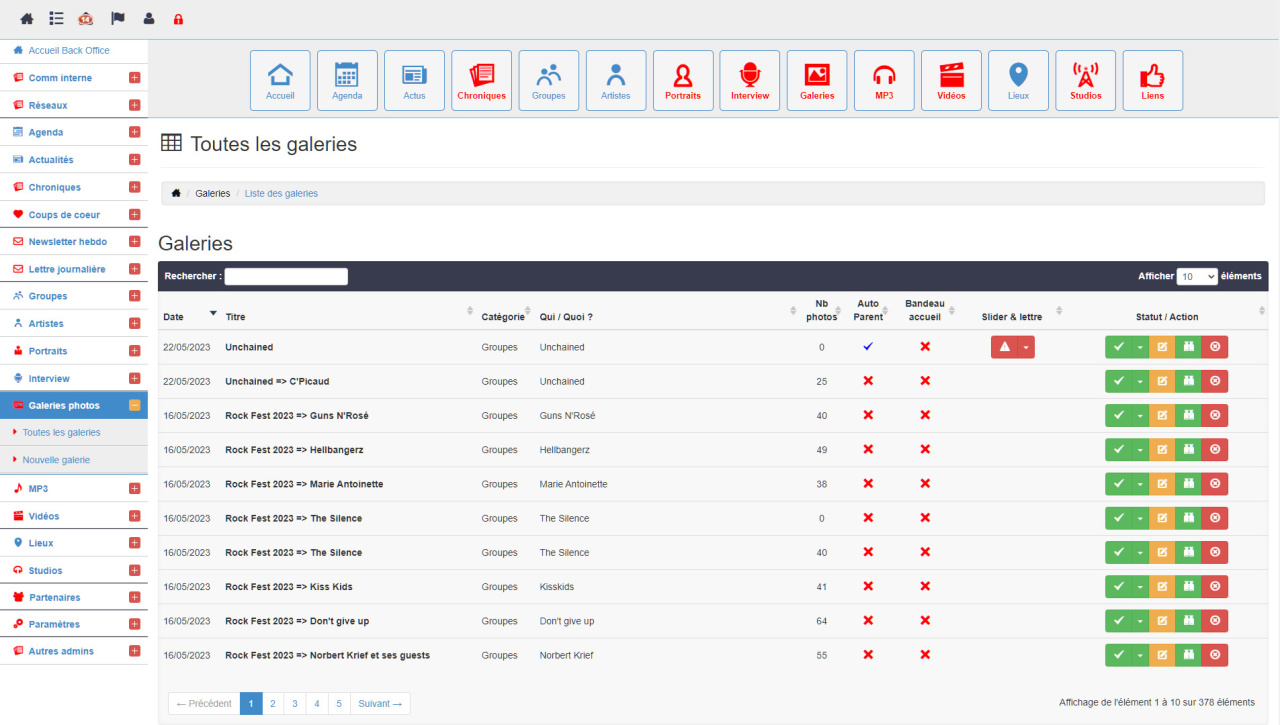
Task: Delete the Rock Fest 2023 => Hellbangerz gallery
Action: click(1215, 450)
